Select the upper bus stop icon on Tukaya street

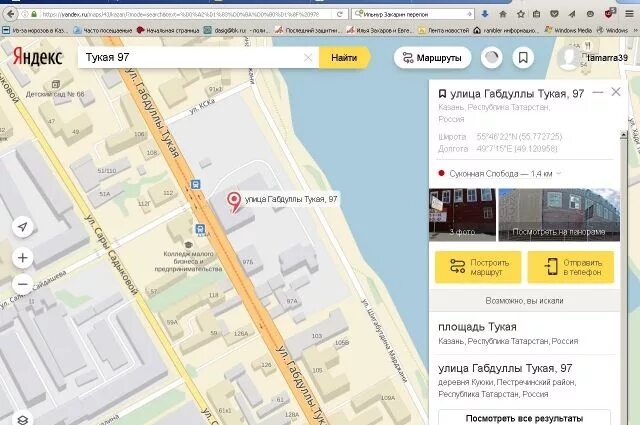point(196,184)
